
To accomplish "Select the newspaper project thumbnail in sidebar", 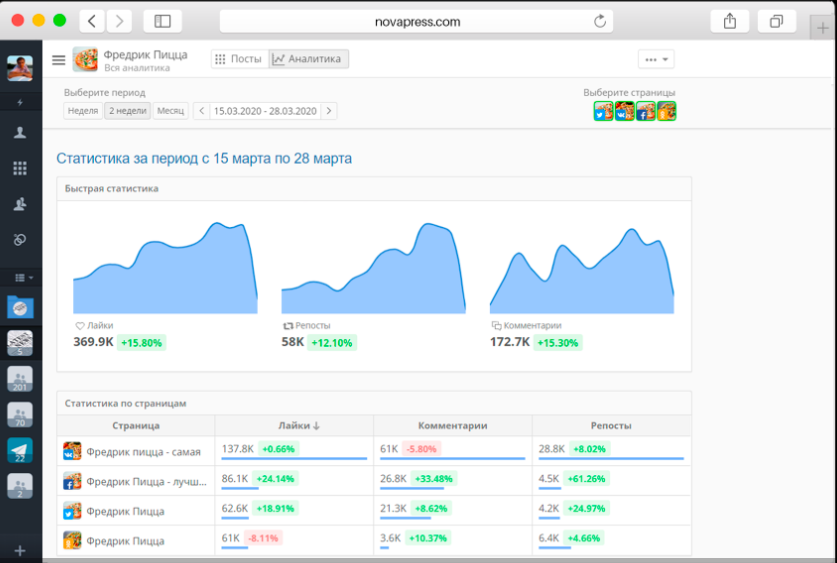I will pyautogui.click(x=20, y=343).
